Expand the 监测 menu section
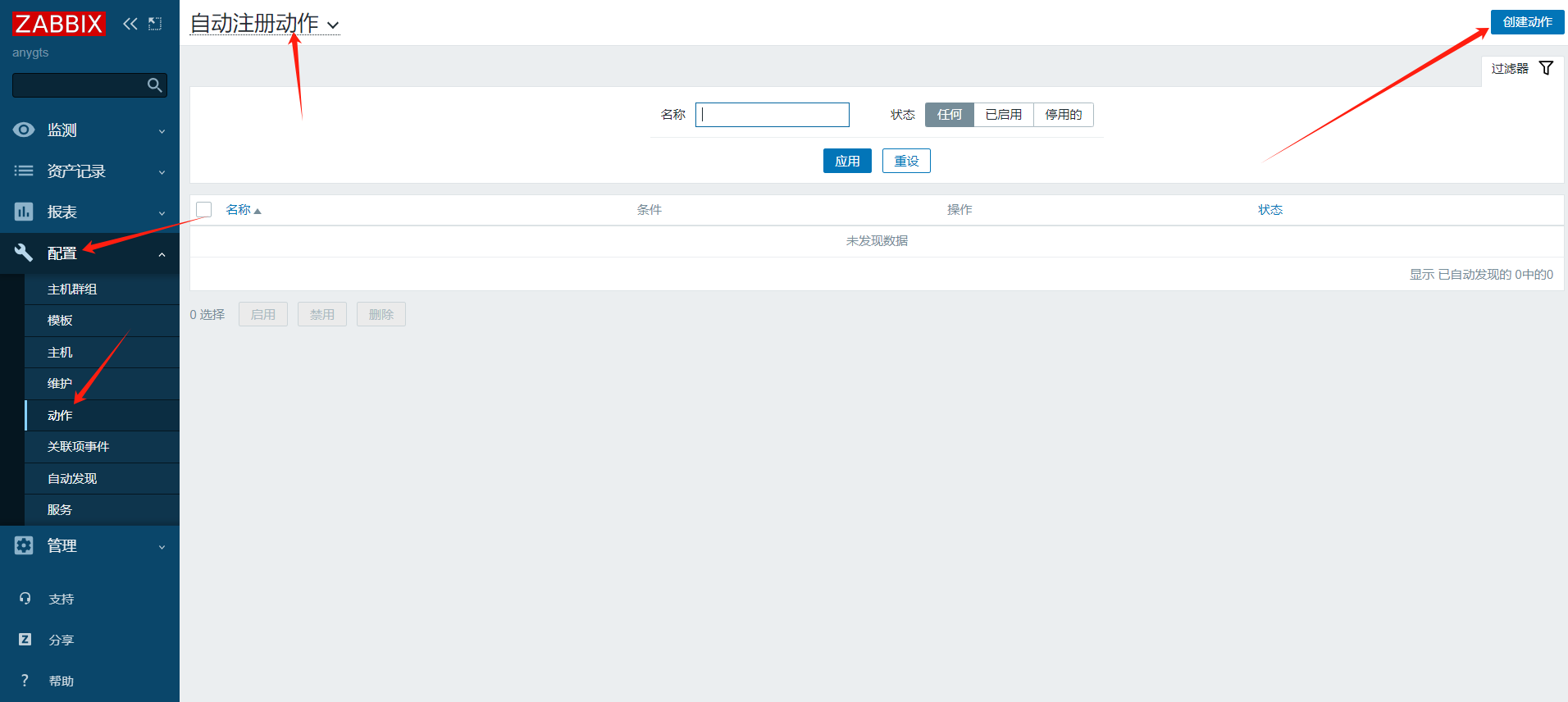This screenshot has width=1568, height=702. pos(89,130)
